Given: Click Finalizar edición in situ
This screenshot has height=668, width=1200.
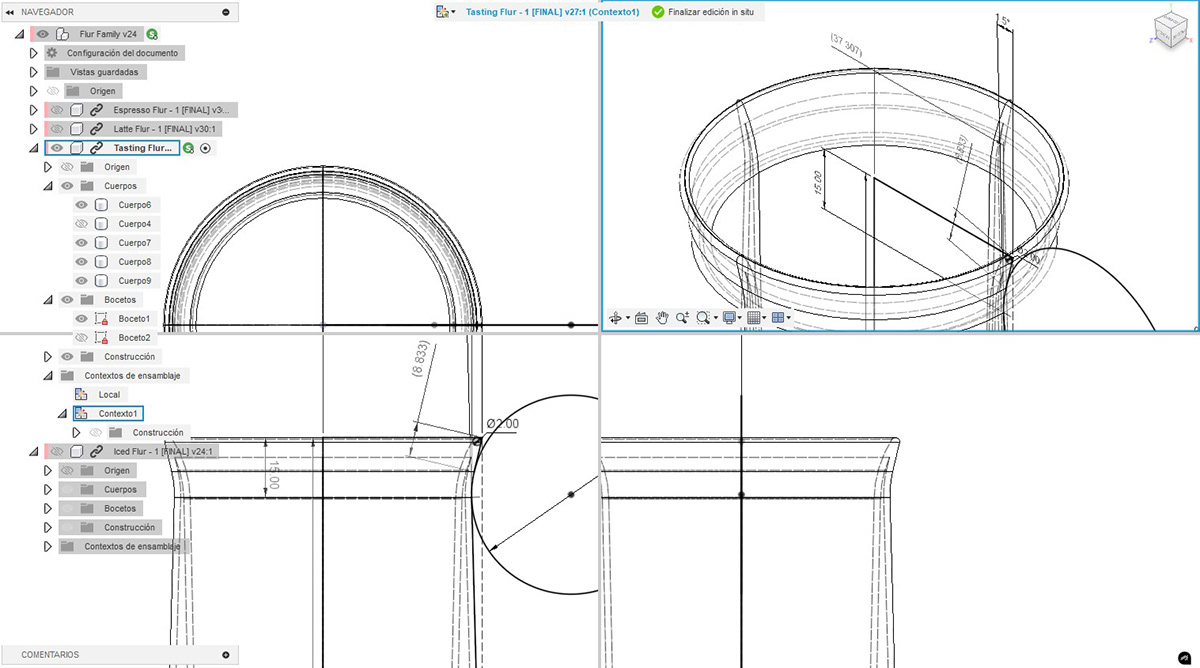Looking at the screenshot, I should tap(713, 12).
